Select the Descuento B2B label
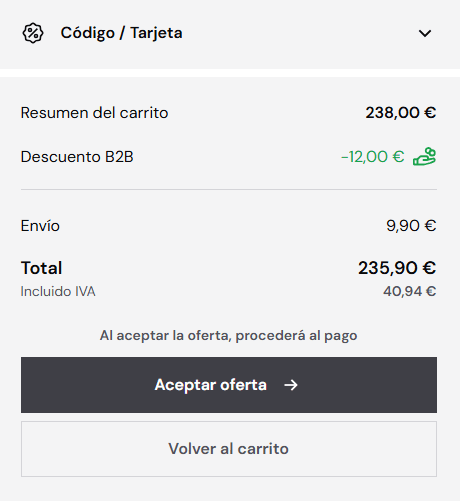Viewport: 460px width, 502px height. pyautogui.click(x=77, y=157)
